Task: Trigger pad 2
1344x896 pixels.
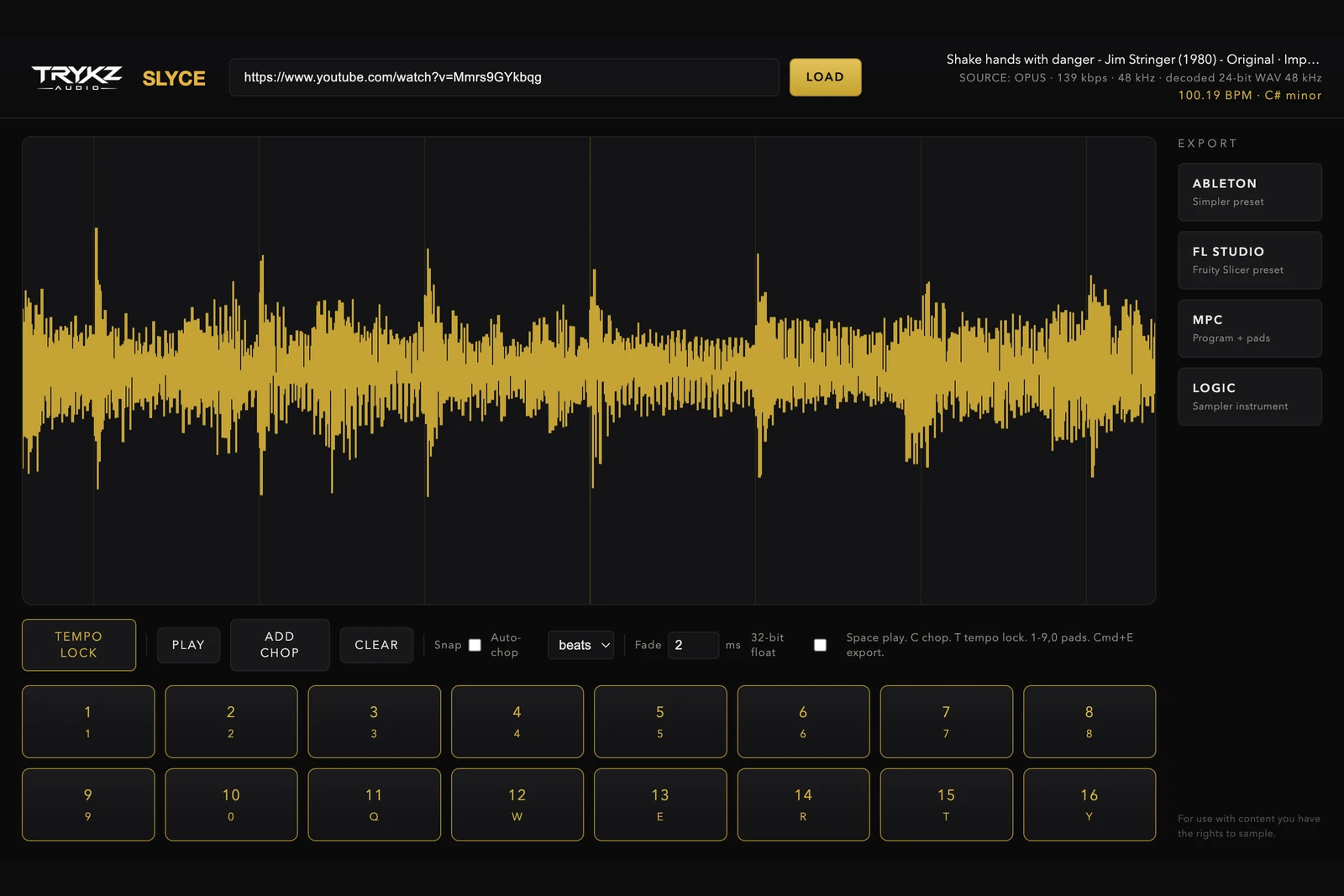Action: click(231, 721)
